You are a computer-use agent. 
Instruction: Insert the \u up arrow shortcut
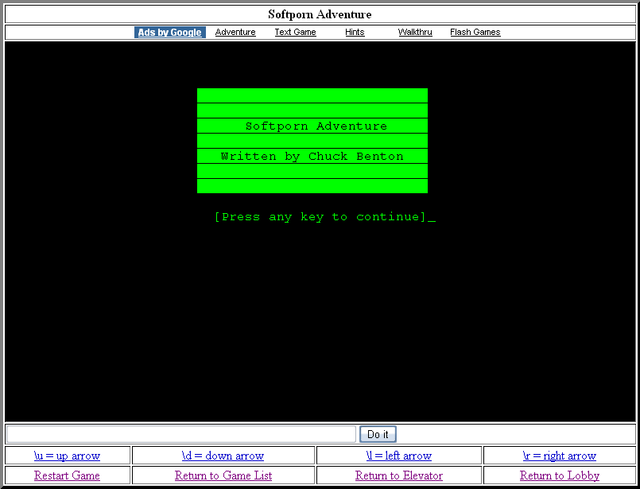click(67, 456)
